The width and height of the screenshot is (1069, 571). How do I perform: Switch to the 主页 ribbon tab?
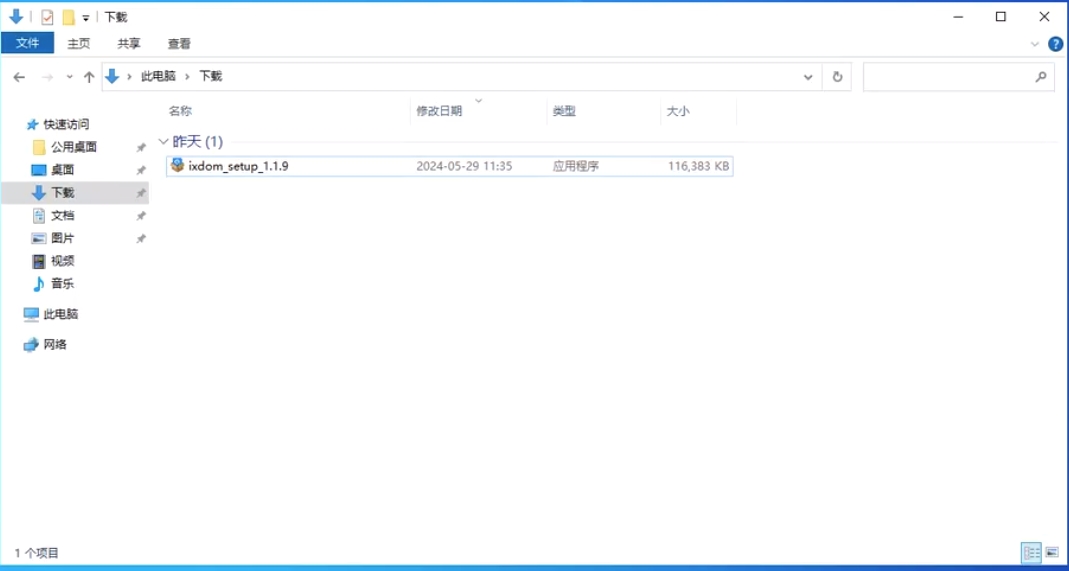78,43
